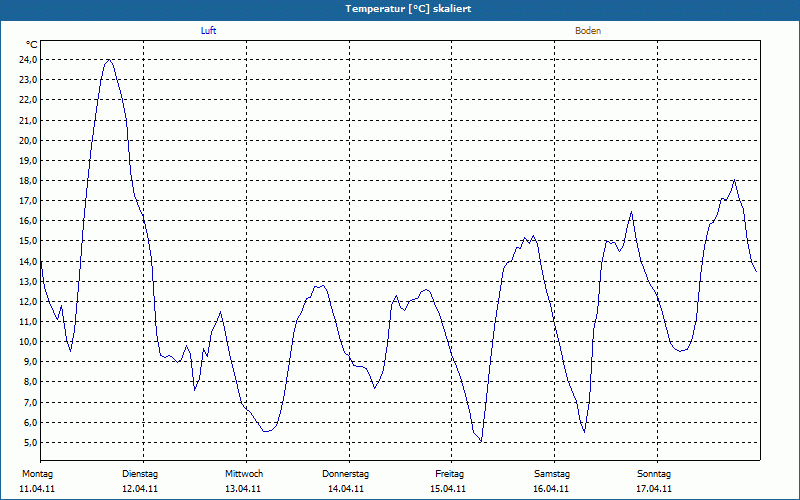800x500 pixels.
Task: Click the date 15.04.11
Action: click(x=448, y=489)
